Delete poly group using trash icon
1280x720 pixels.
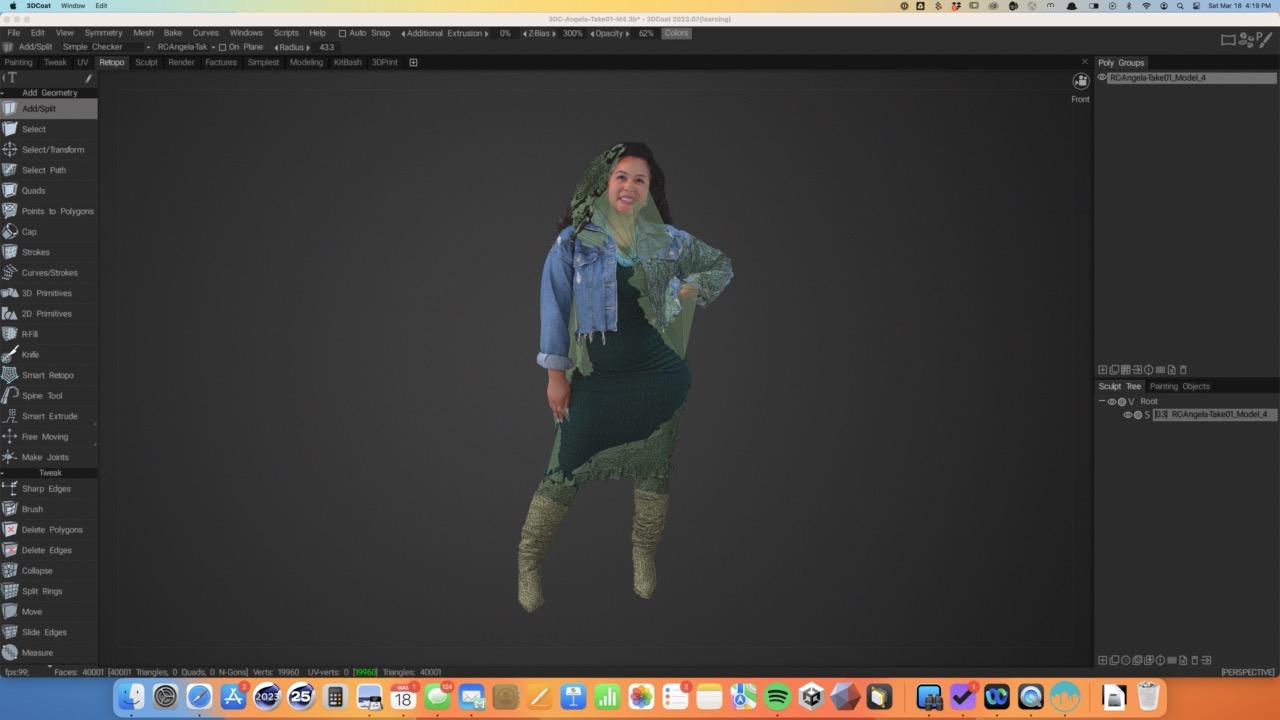[1183, 370]
